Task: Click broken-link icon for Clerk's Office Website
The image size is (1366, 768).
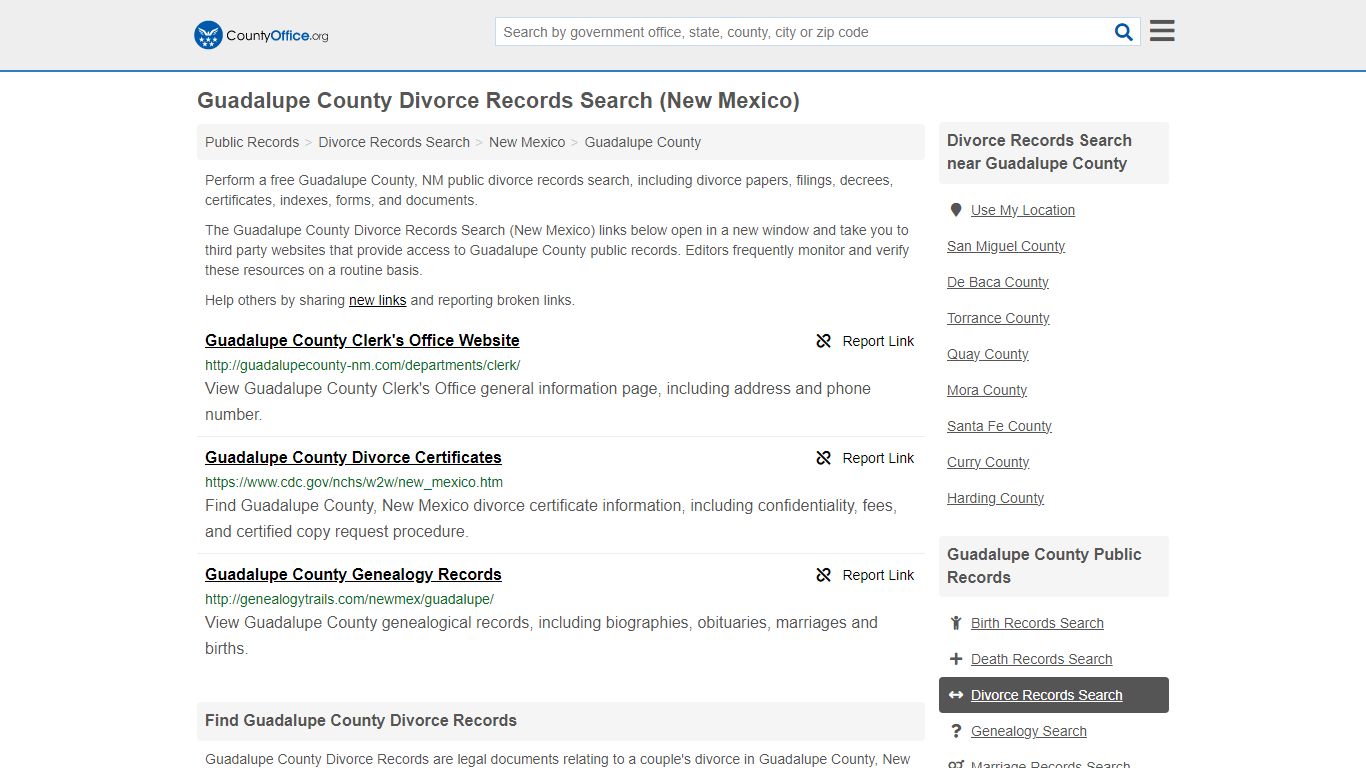Action: (x=824, y=341)
